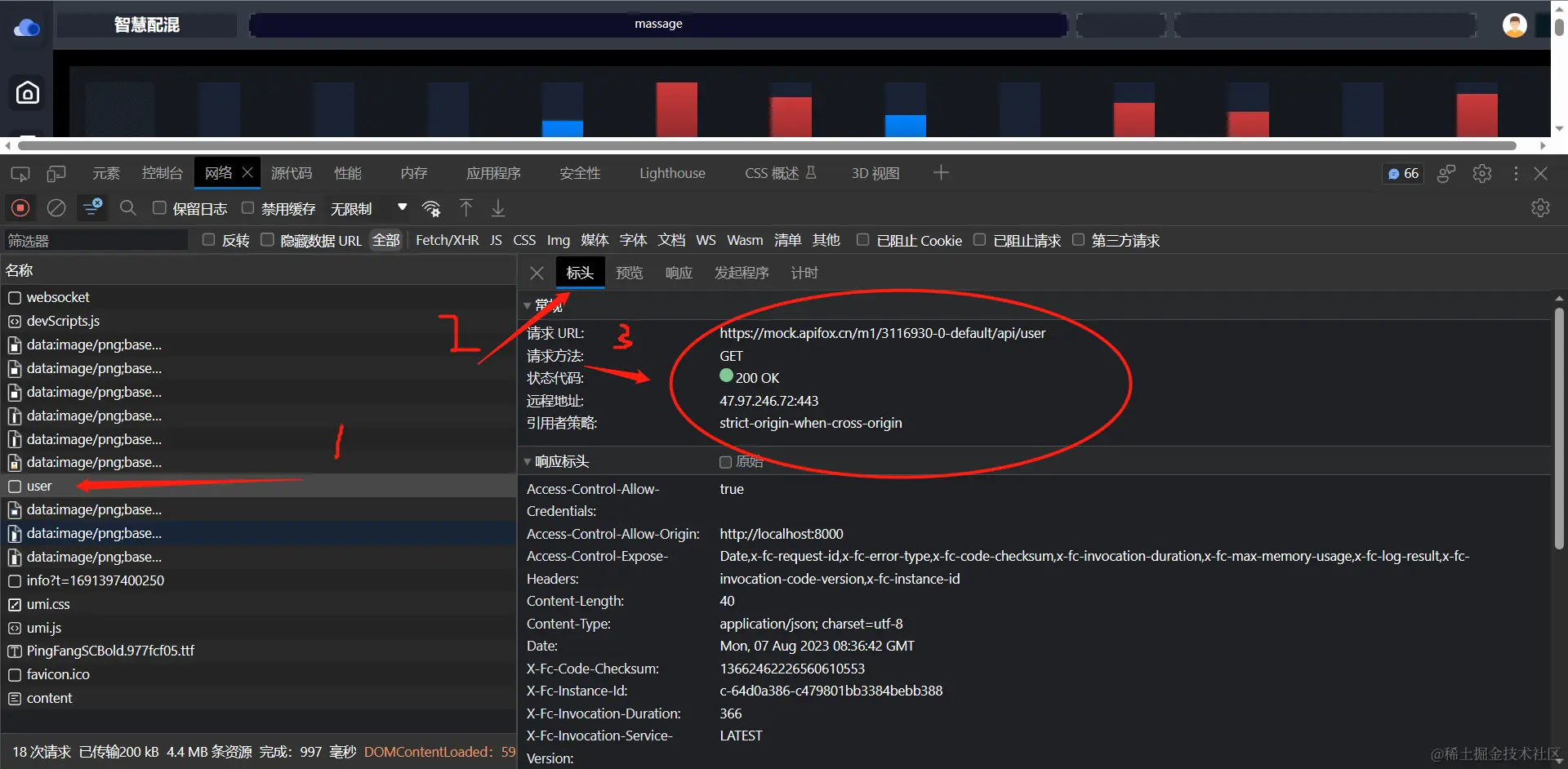Switch to the Console tab
This screenshot has height=769, width=1568.
(x=163, y=173)
